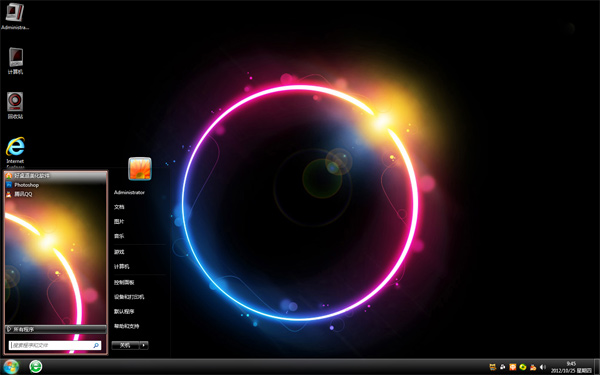Select the Internet Explorer desktop icon
The image size is (600, 375).
(x=15, y=153)
